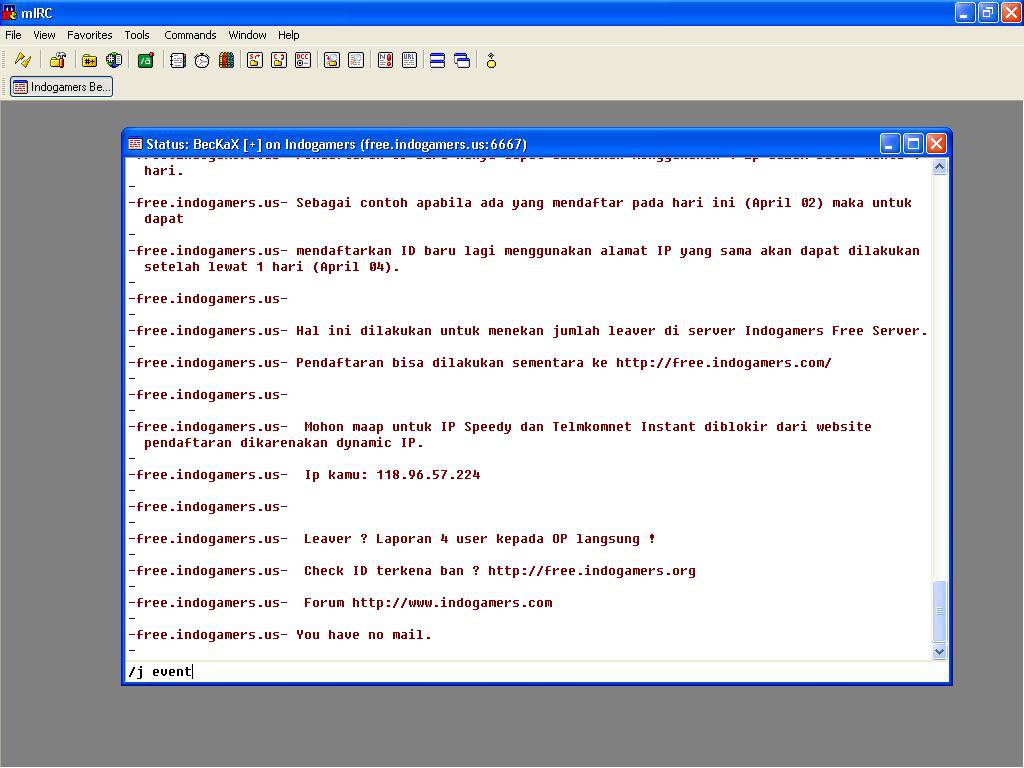
Task: Select the Indogamers Be... switchbar button
Action: coord(61,87)
